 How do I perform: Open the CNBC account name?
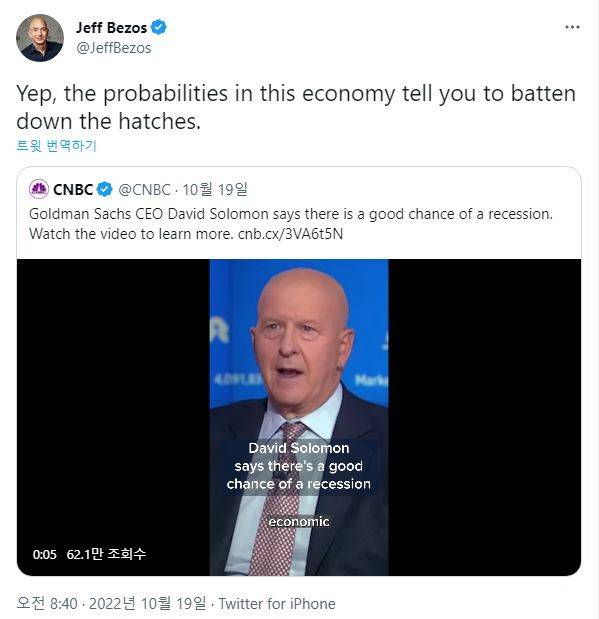click(73, 189)
